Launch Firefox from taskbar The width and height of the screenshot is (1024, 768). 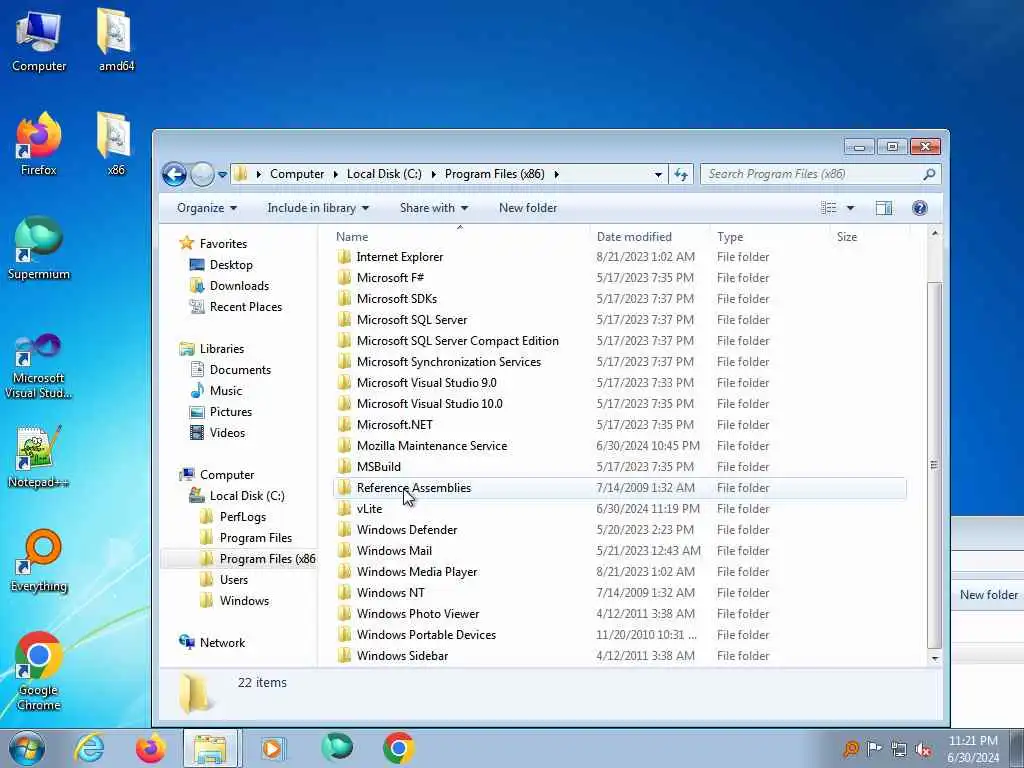[x=150, y=748]
